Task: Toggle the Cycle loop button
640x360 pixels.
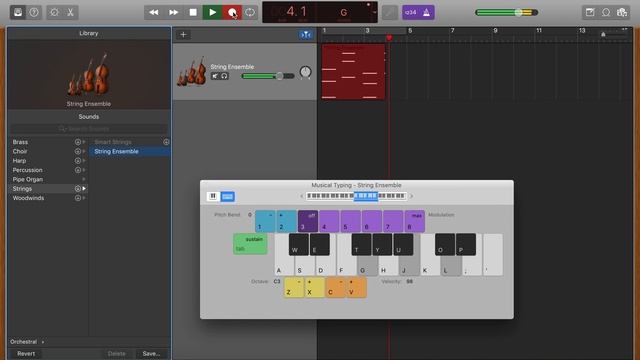Action: point(250,12)
